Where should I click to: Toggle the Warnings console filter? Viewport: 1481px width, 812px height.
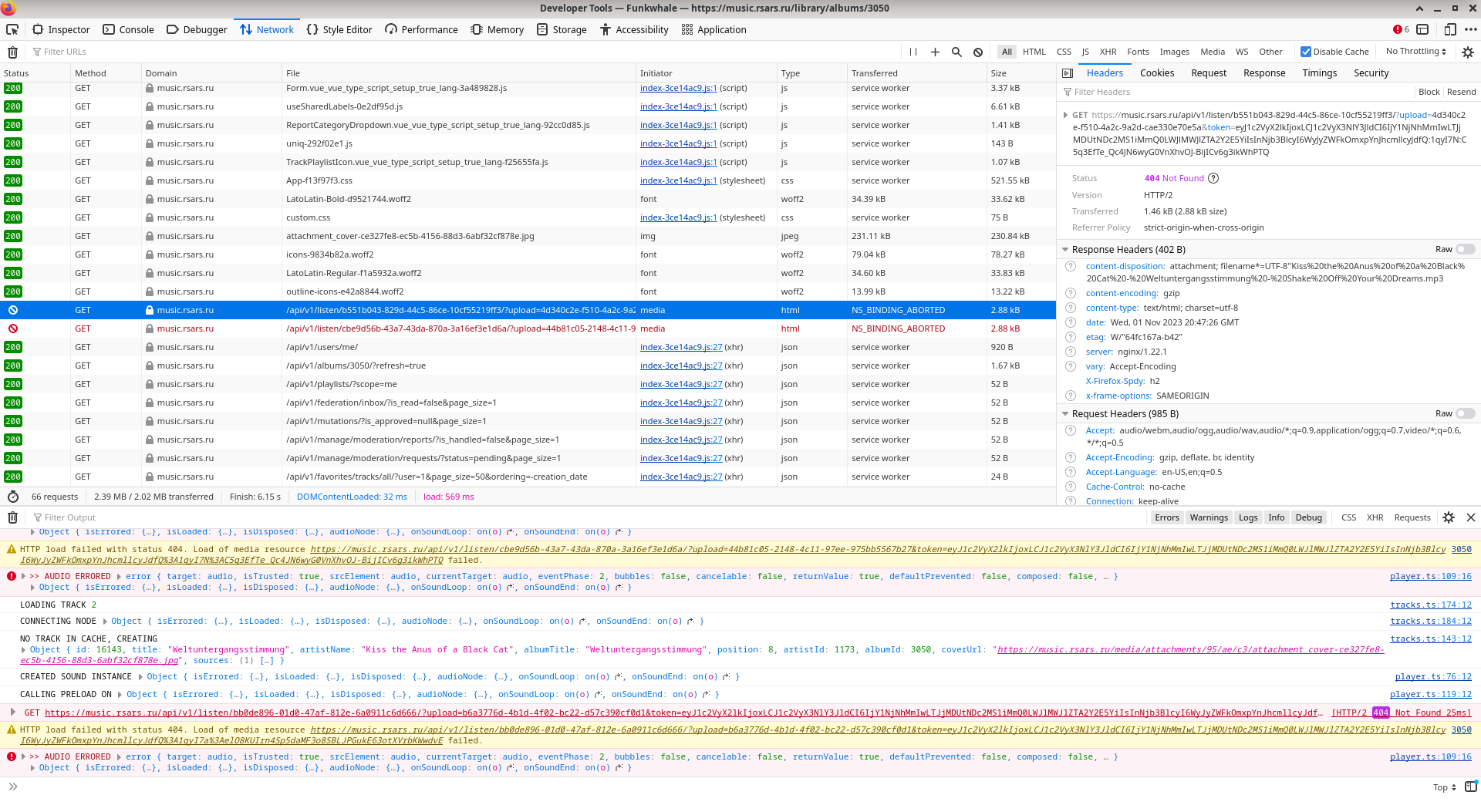1209,517
